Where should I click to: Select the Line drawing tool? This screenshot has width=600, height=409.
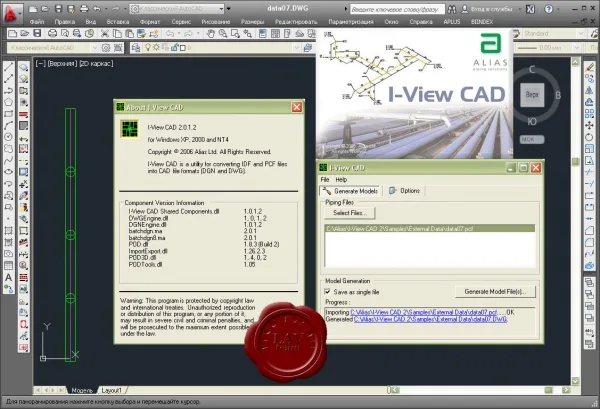click(8, 67)
